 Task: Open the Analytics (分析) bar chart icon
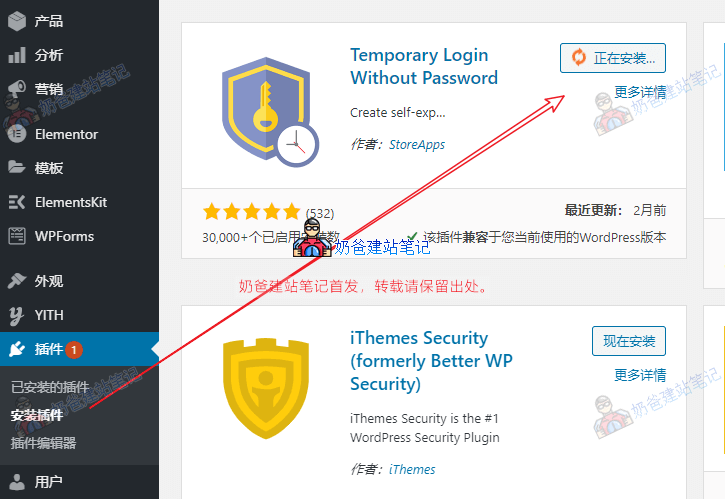(17, 55)
